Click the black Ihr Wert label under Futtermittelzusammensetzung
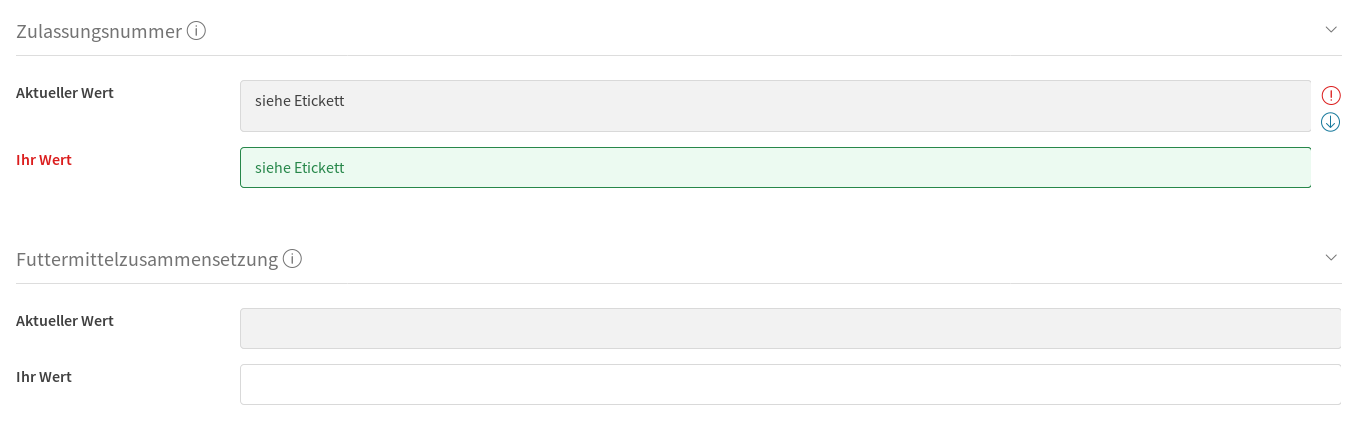Screen dimensions: 1363x430 tap(44, 377)
